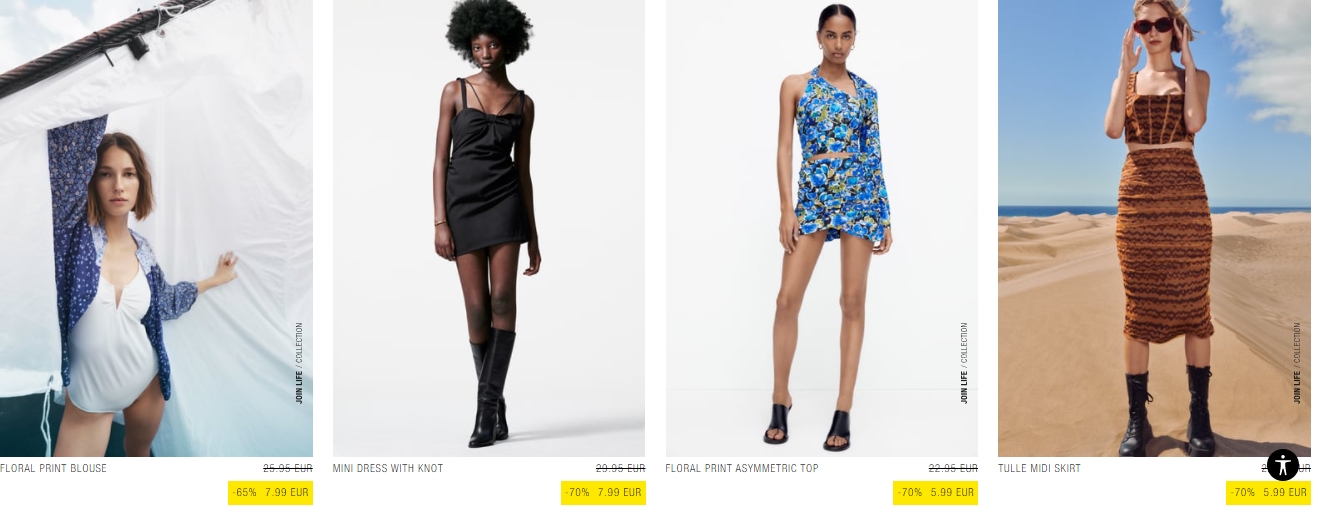Screen dimensions: 1324x512
Task: Click the crossed-out 29.95 EUR price
Action: tap(620, 468)
